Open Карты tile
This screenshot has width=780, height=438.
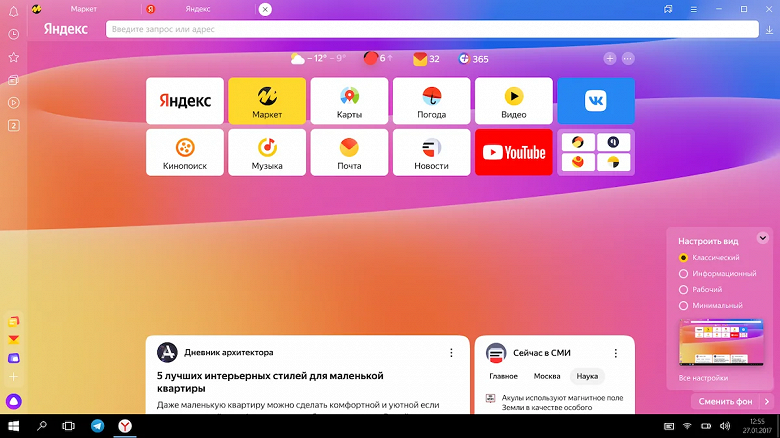349,101
